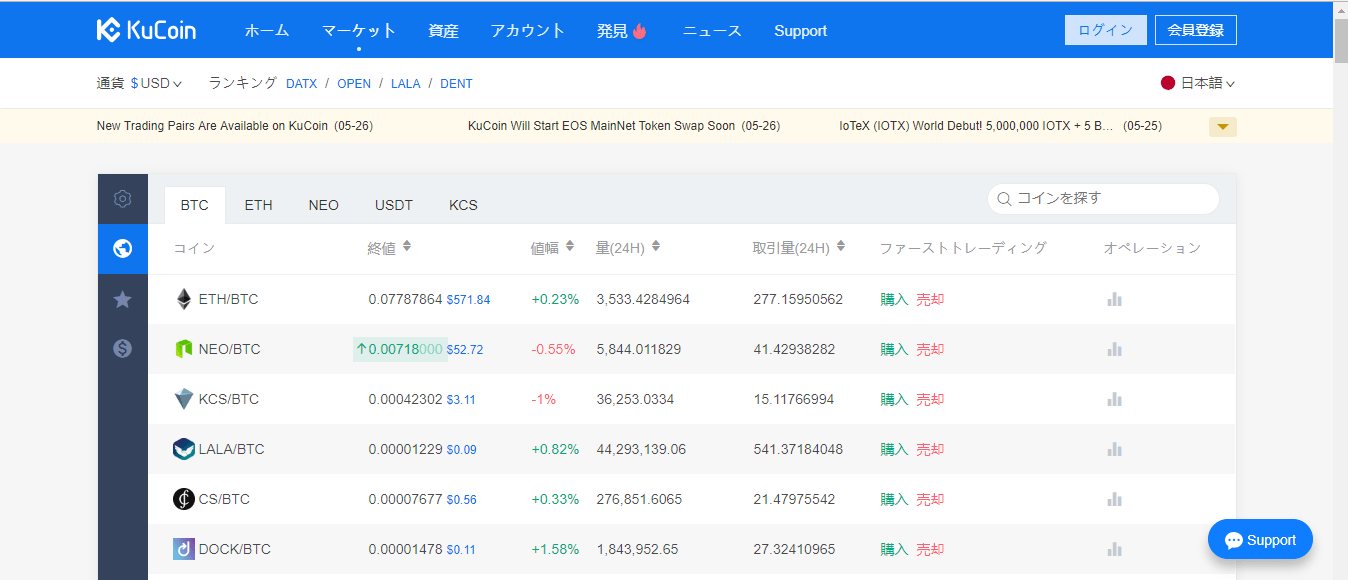Open the settings gear in the sidebar

point(123,198)
